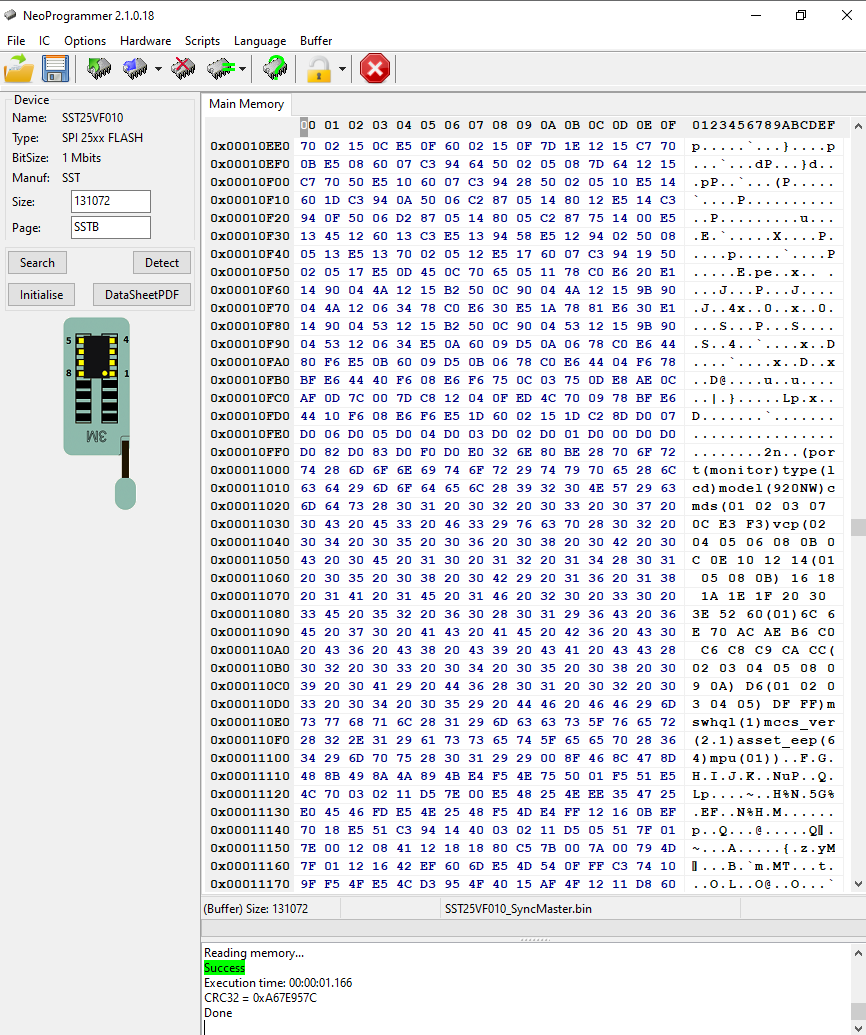
Task: Click the hex editor scrollbar thumb
Action: [858, 527]
